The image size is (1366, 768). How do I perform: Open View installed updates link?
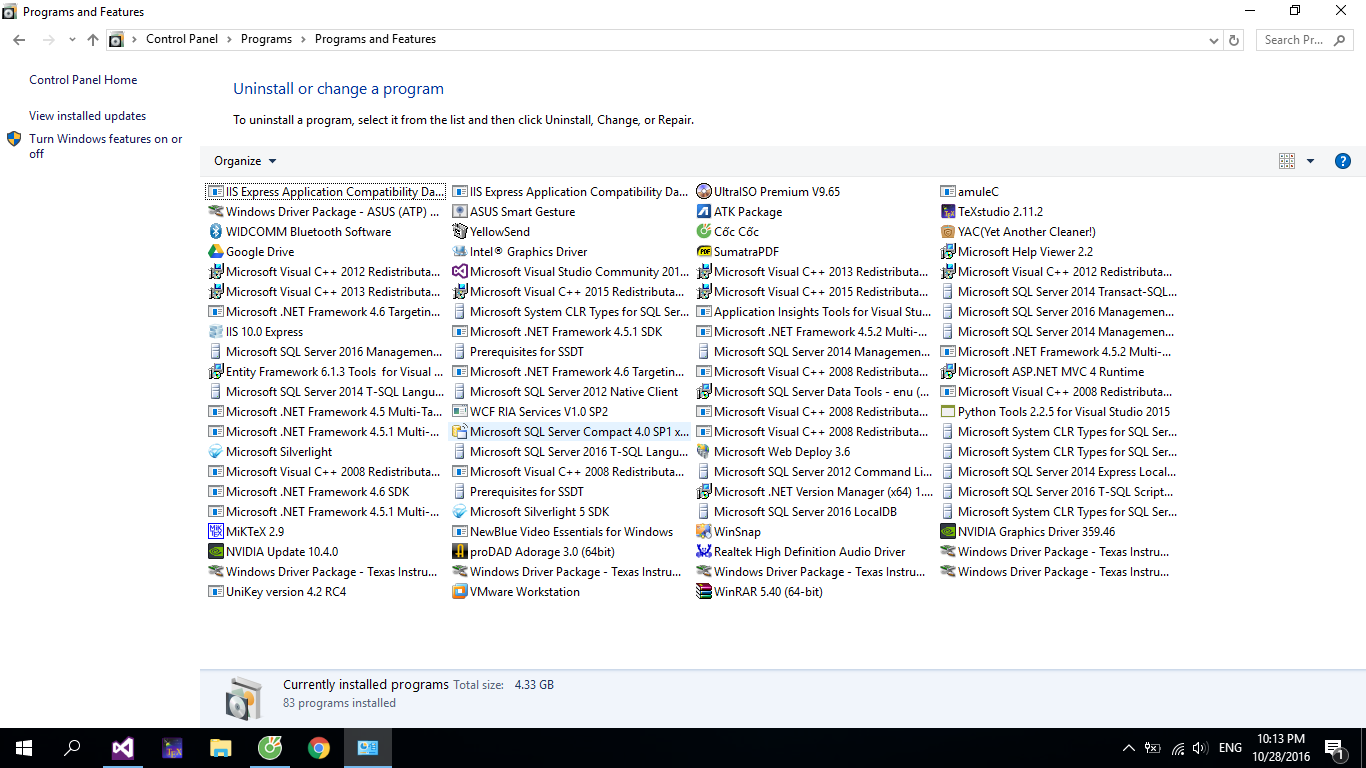pos(87,116)
